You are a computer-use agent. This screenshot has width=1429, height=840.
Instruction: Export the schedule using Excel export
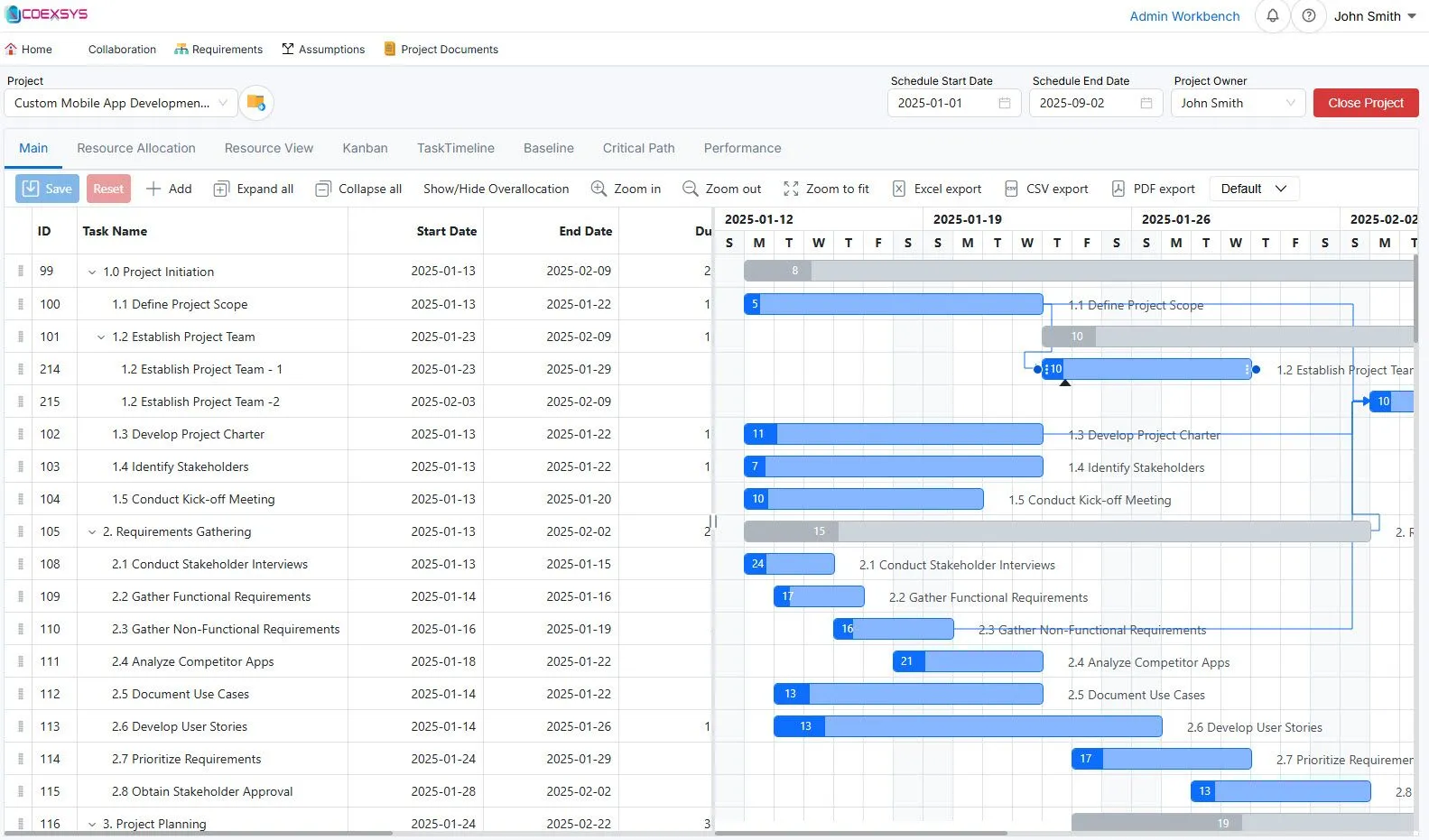pos(937,189)
